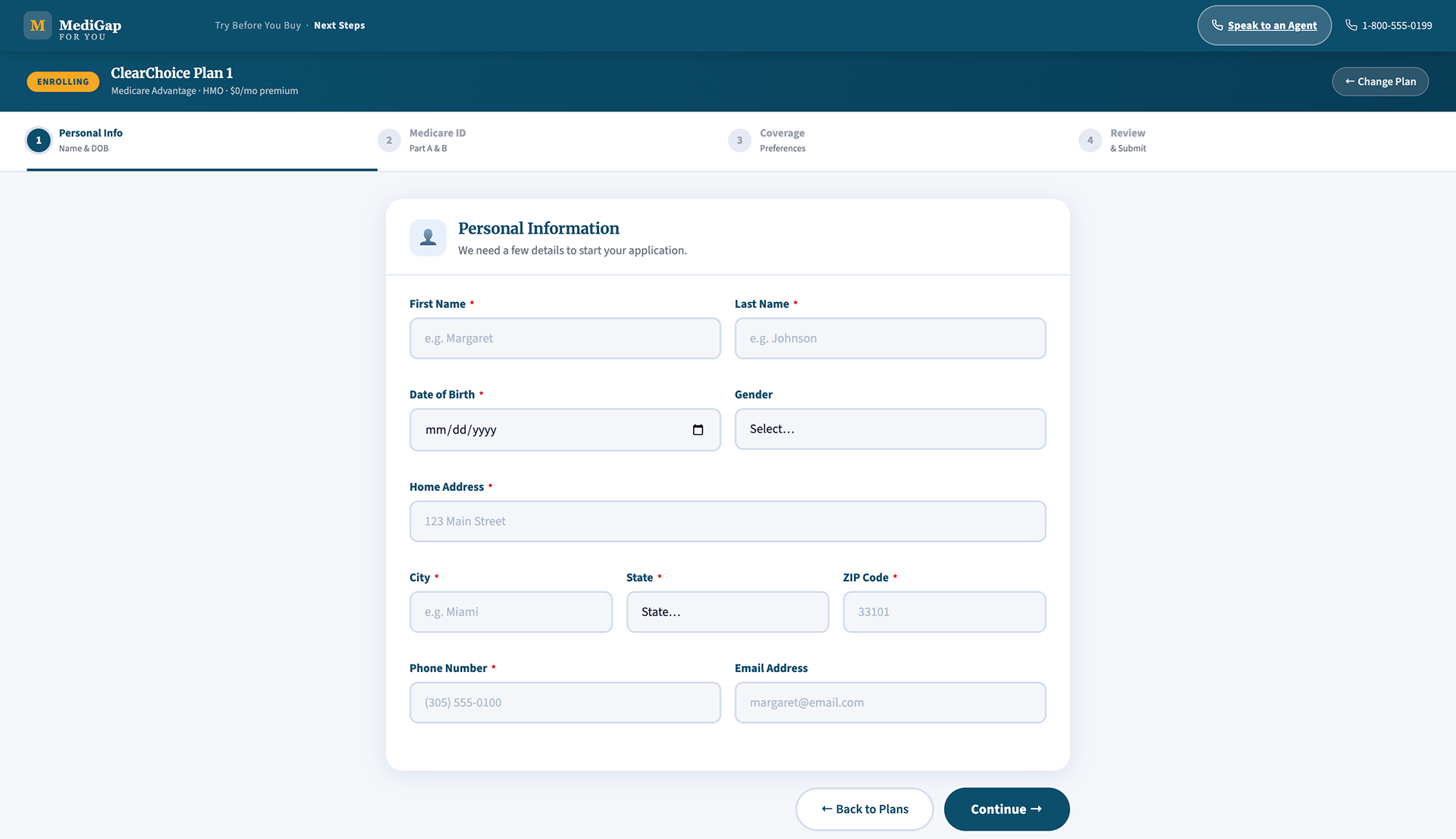The image size is (1456, 839).
Task: Click the person avatar icon
Action: [x=428, y=237]
